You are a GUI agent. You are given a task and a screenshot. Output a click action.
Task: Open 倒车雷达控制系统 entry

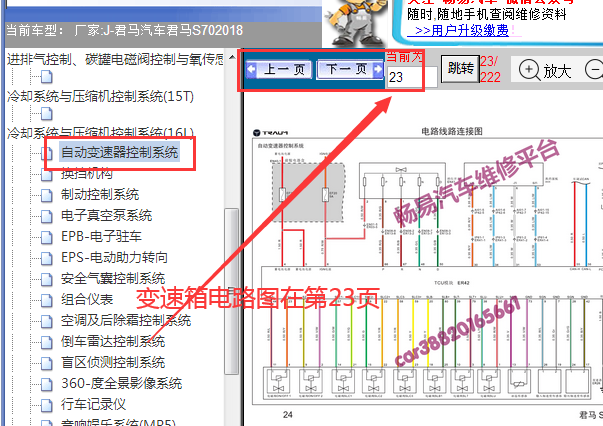pos(113,341)
